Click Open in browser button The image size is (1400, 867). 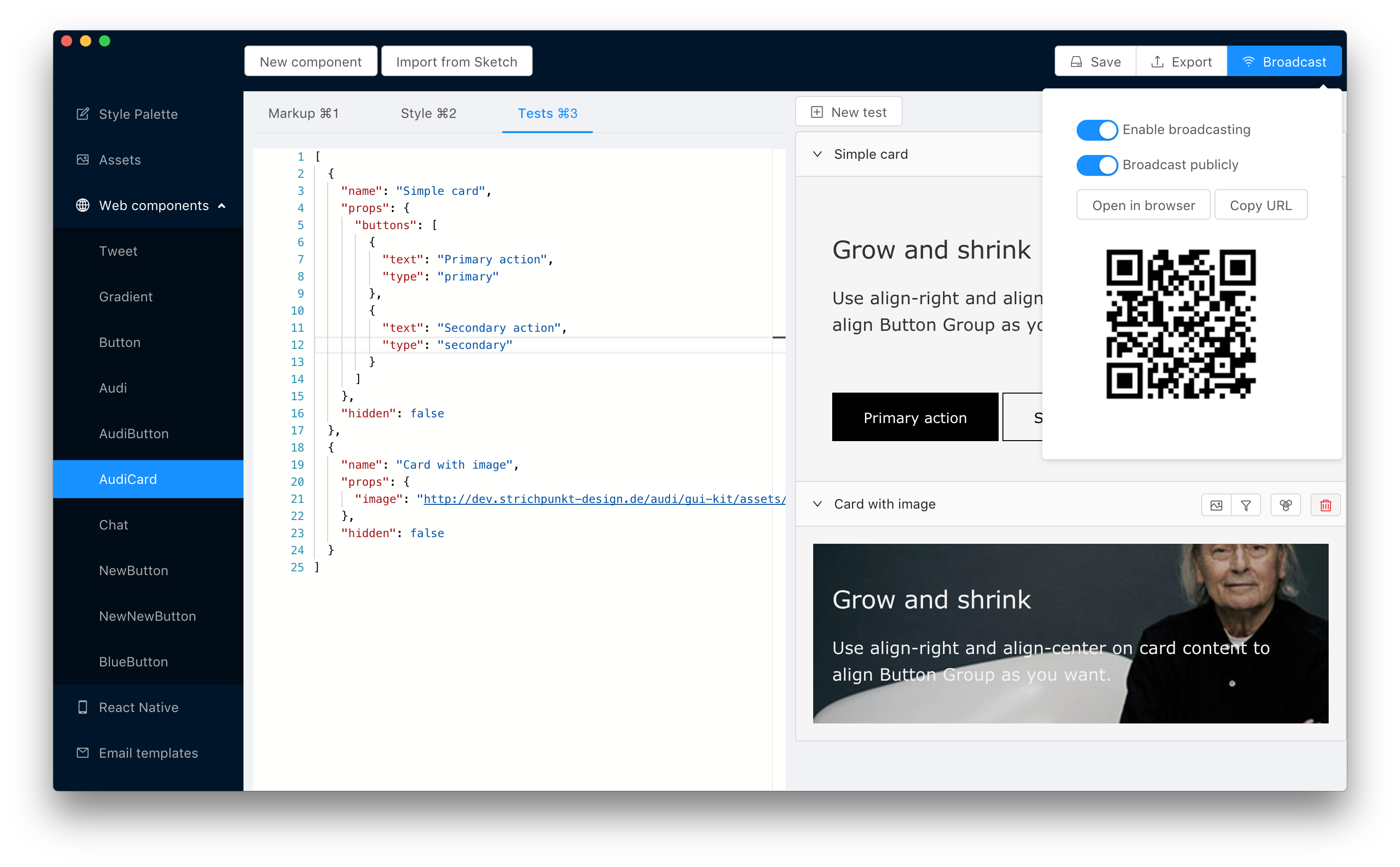coord(1143,205)
